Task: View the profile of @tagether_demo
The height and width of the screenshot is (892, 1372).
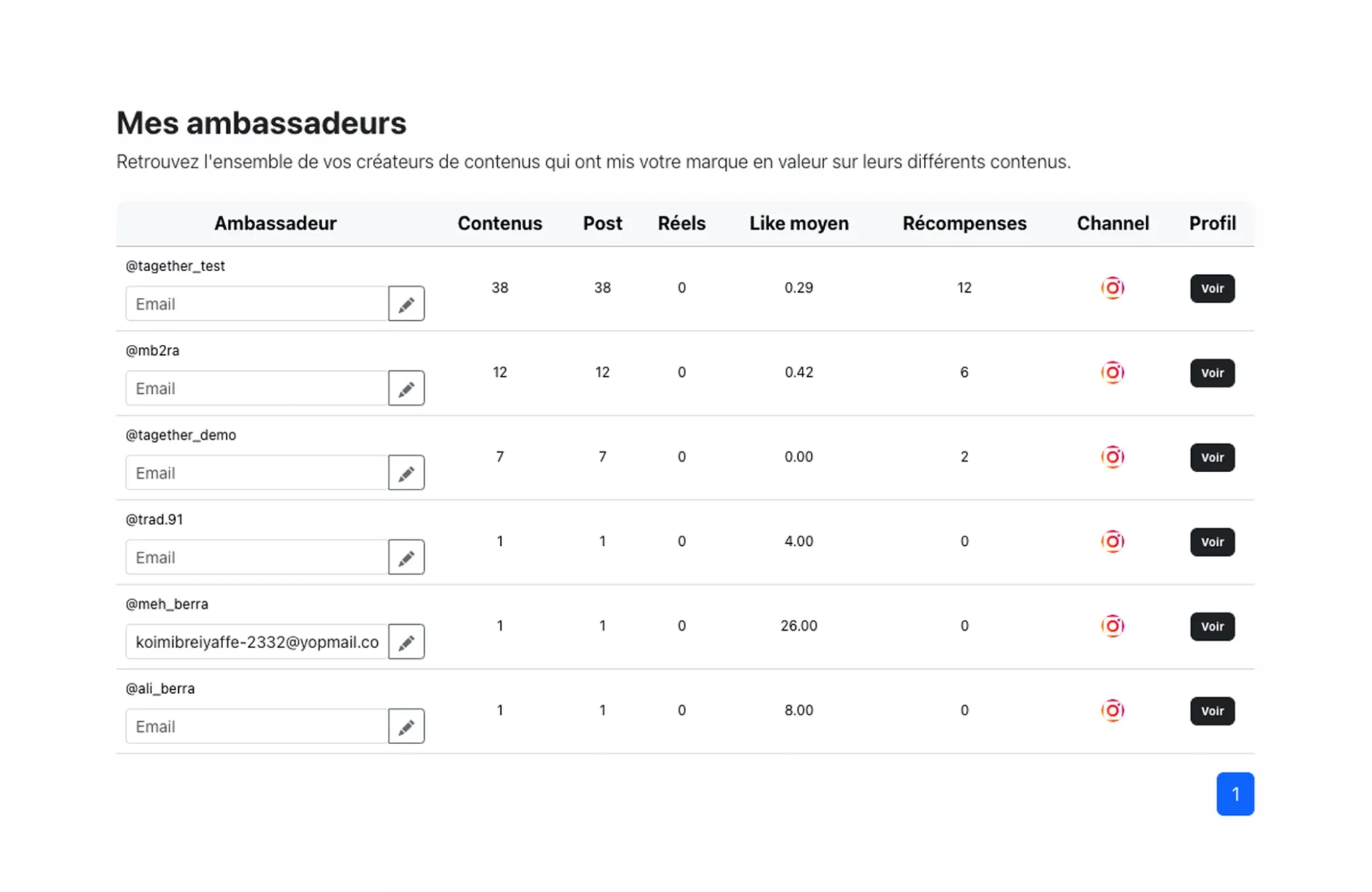Action: click(1212, 457)
